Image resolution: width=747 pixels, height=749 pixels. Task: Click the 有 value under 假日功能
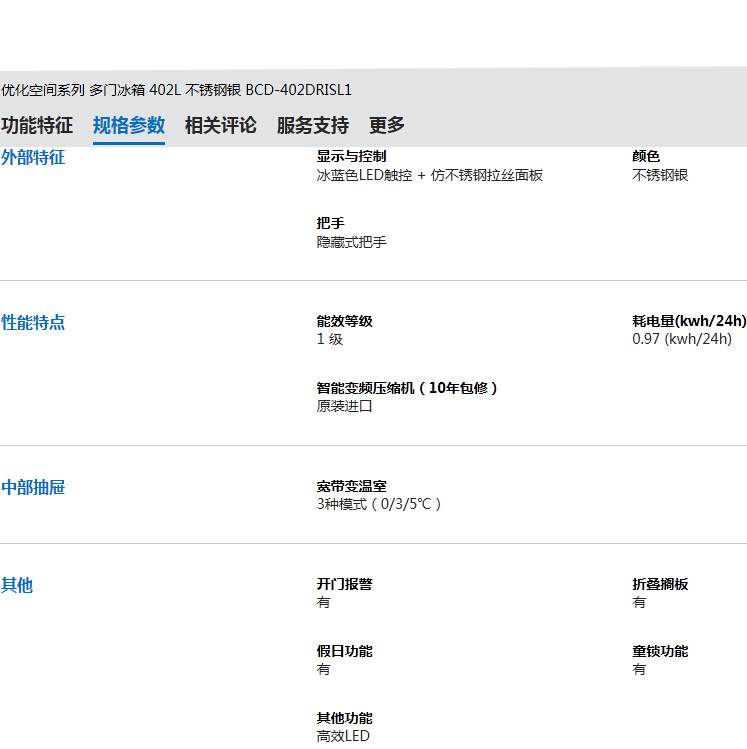323,669
